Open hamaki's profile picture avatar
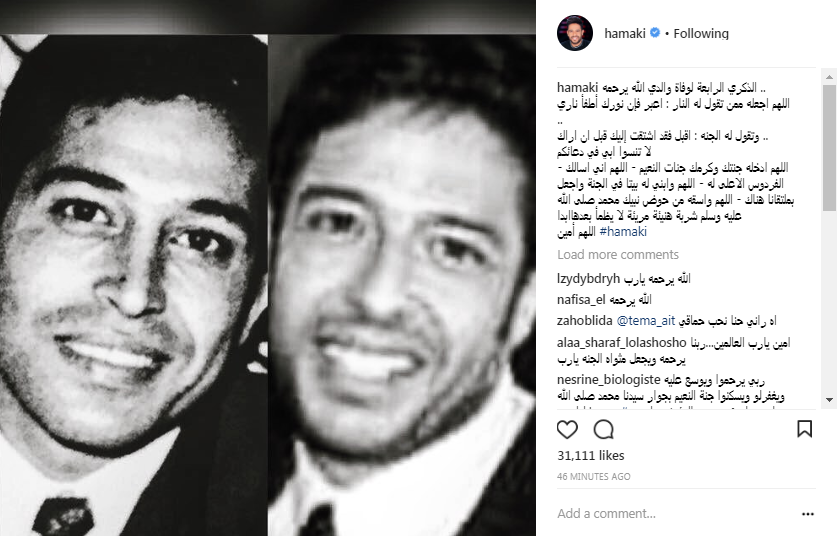 click(x=575, y=33)
